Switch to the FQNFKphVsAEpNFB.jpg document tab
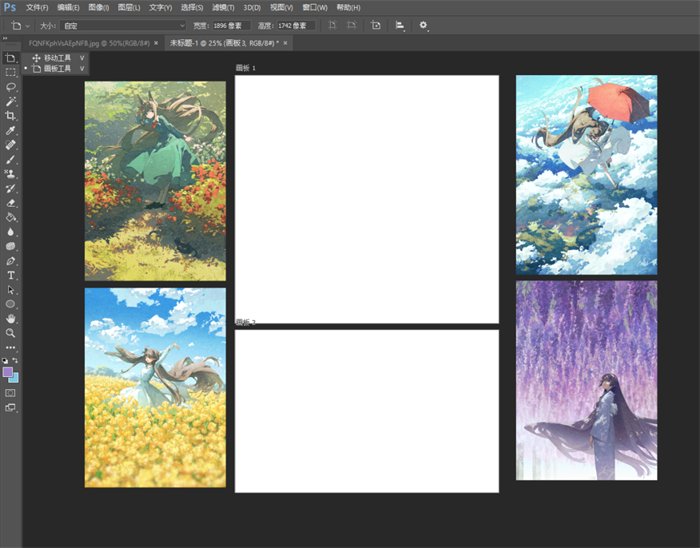Image resolution: width=700 pixels, height=548 pixels. tap(90, 44)
